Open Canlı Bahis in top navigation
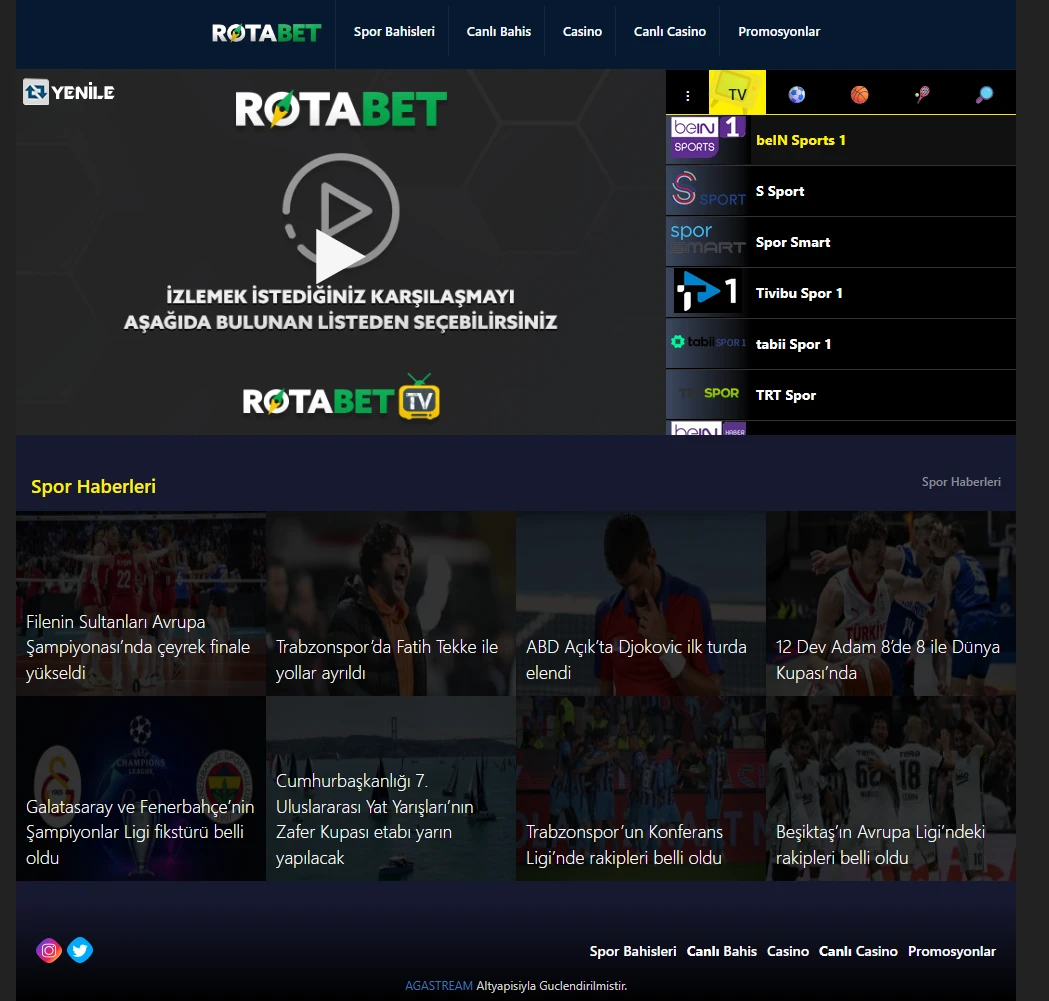This screenshot has height=1001, width=1049. coord(498,31)
